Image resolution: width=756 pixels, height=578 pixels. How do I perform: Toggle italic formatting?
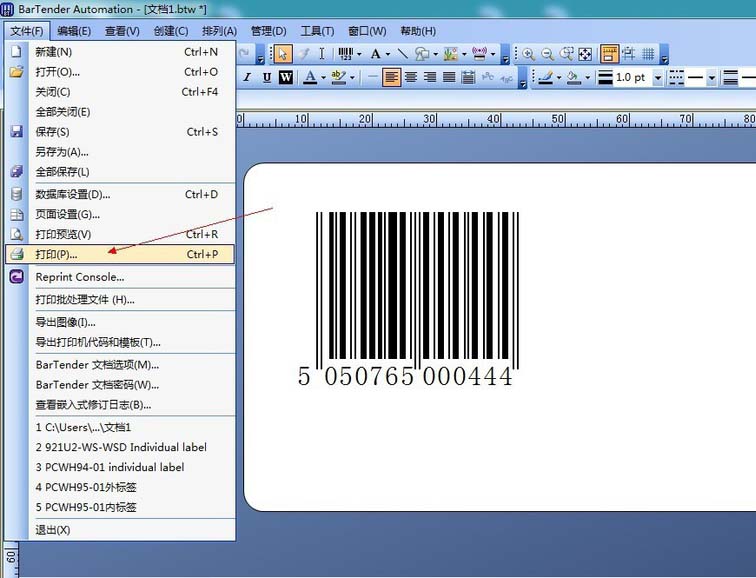click(247, 77)
